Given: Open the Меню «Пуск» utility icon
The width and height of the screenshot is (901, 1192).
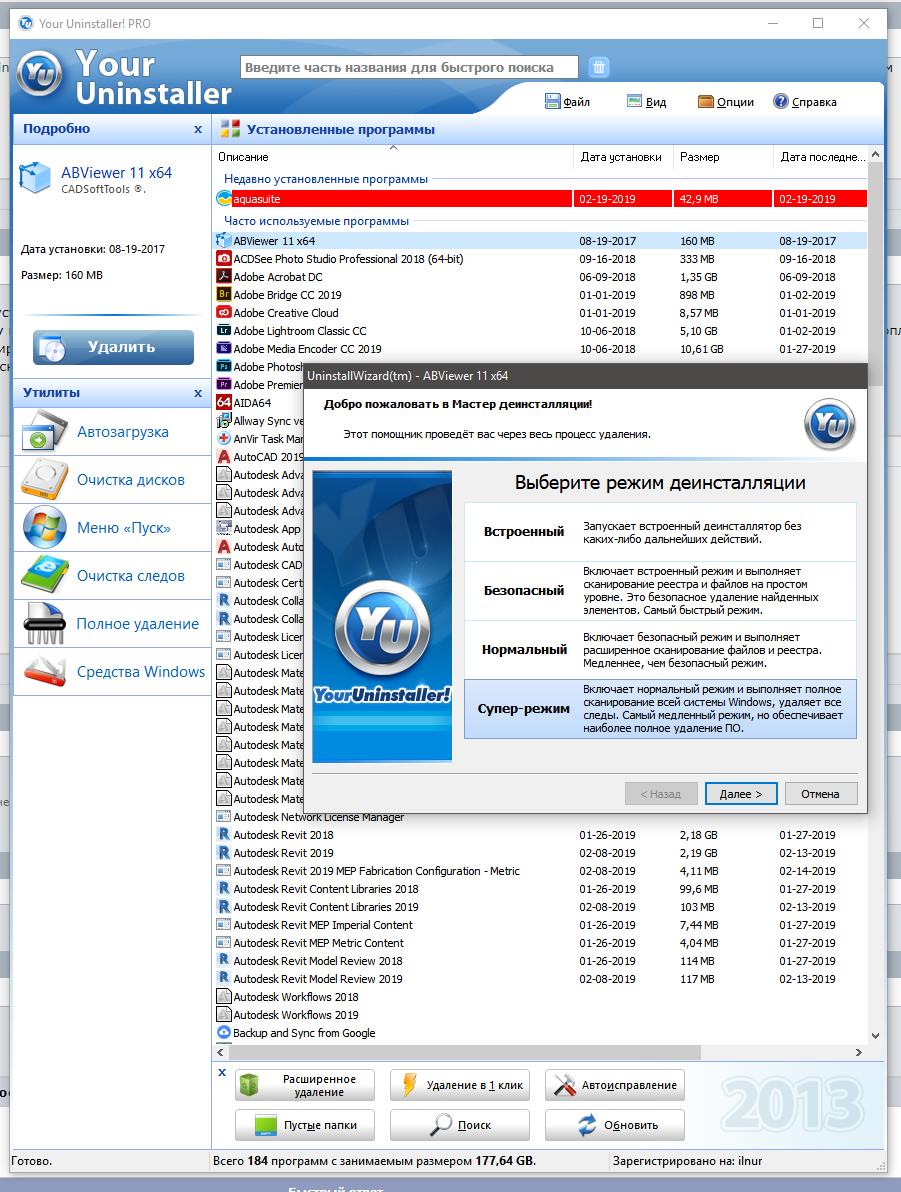Looking at the screenshot, I should click(x=44, y=527).
